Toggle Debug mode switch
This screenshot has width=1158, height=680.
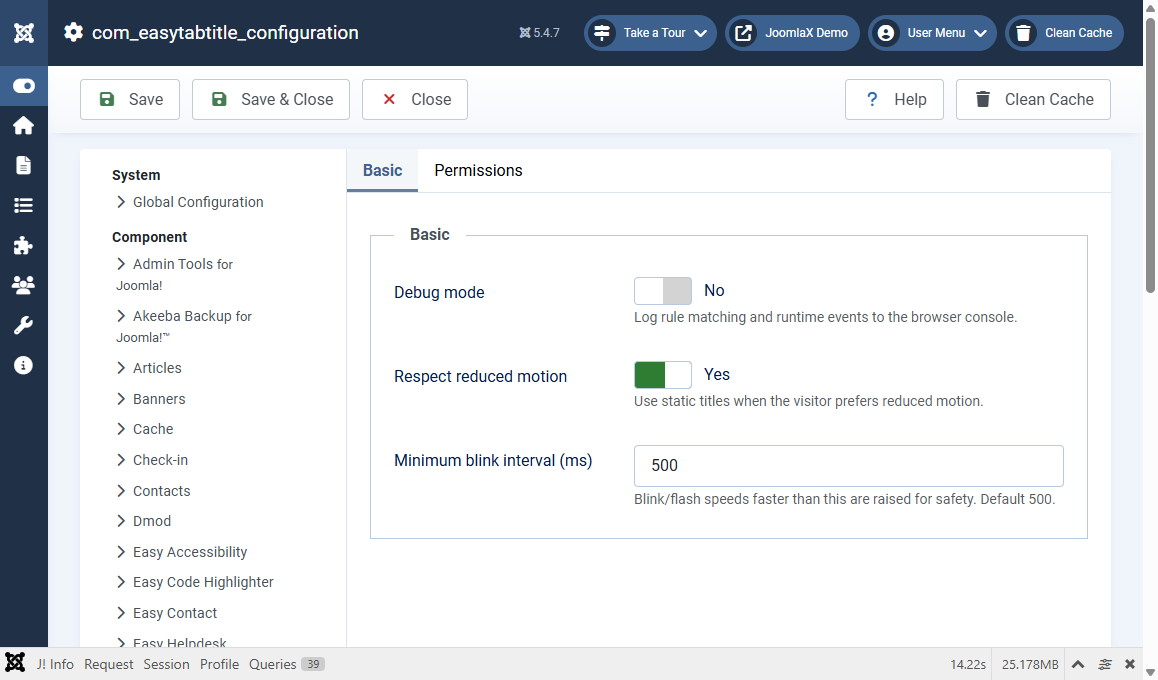(x=662, y=291)
